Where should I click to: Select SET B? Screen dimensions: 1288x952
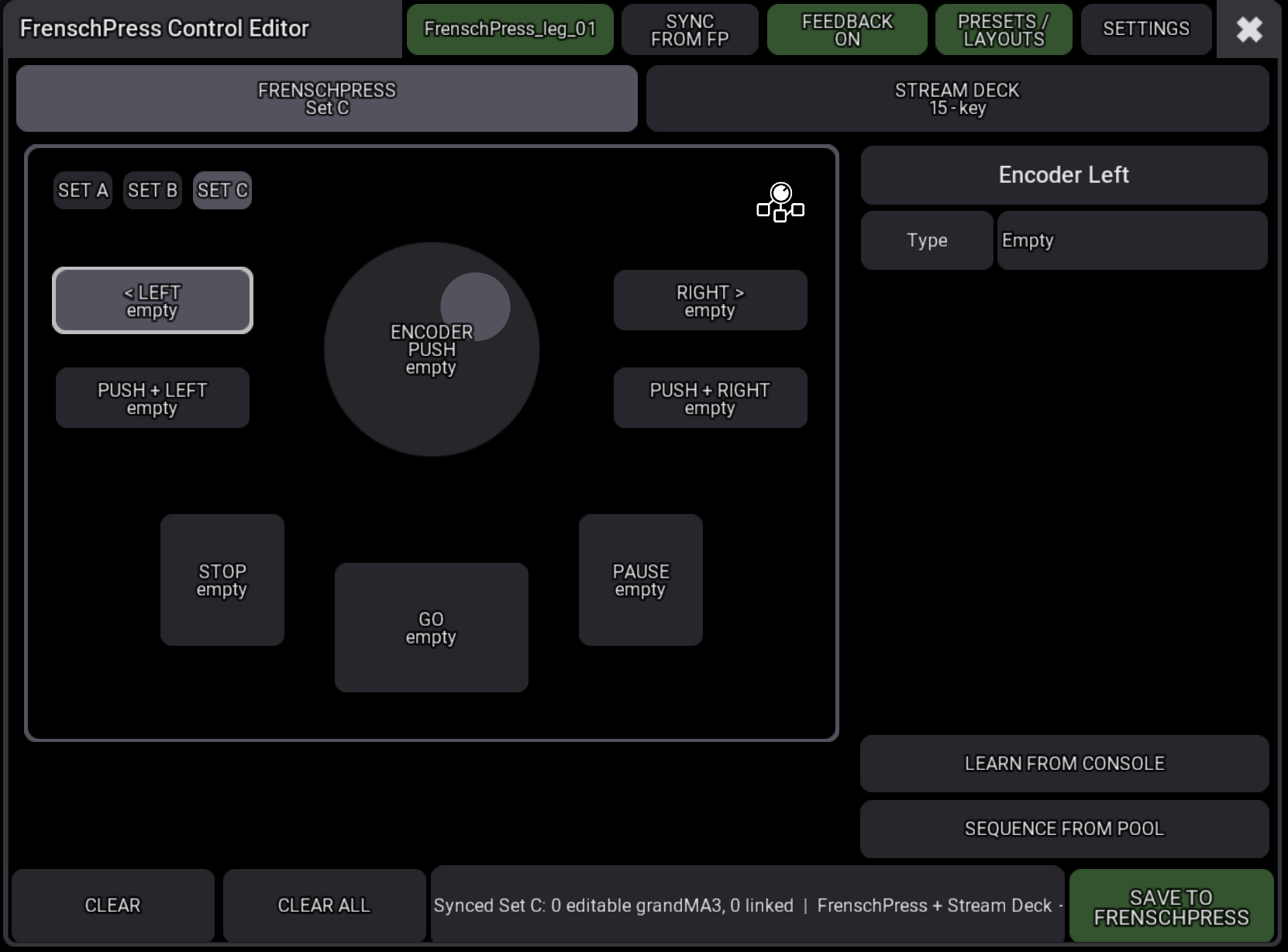coord(153,190)
